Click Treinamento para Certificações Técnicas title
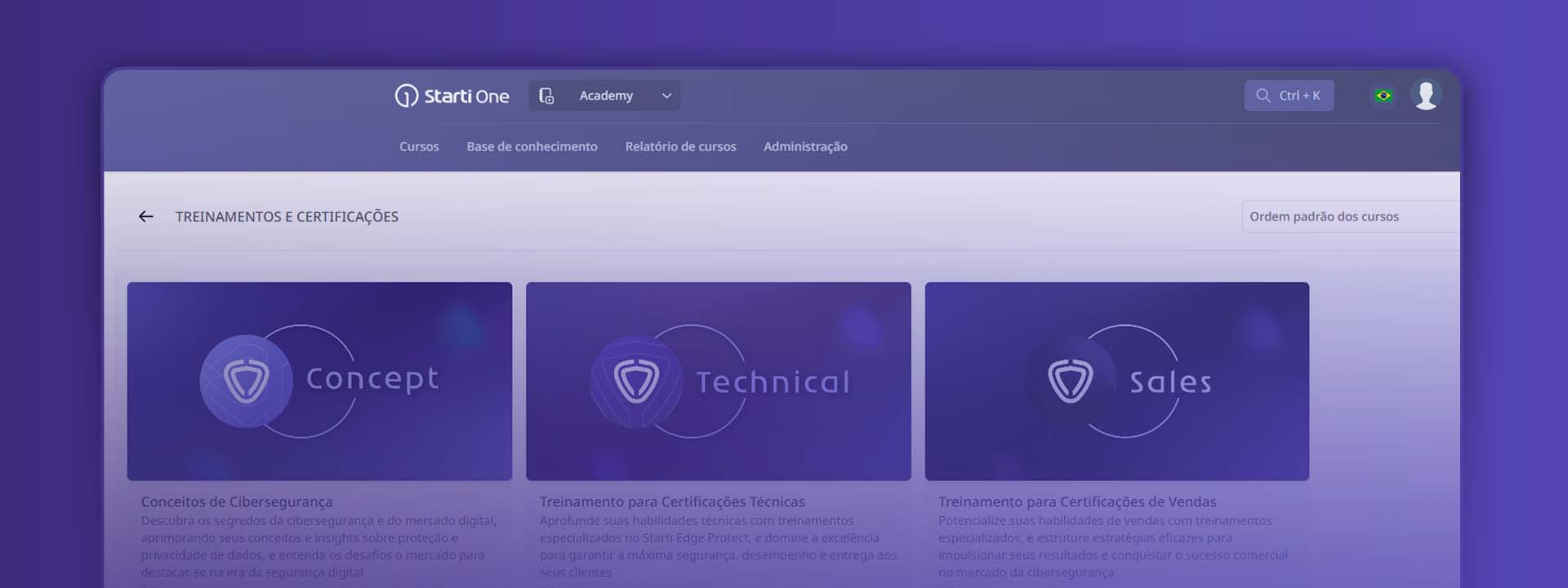Image resolution: width=1568 pixels, height=588 pixels. click(x=672, y=501)
